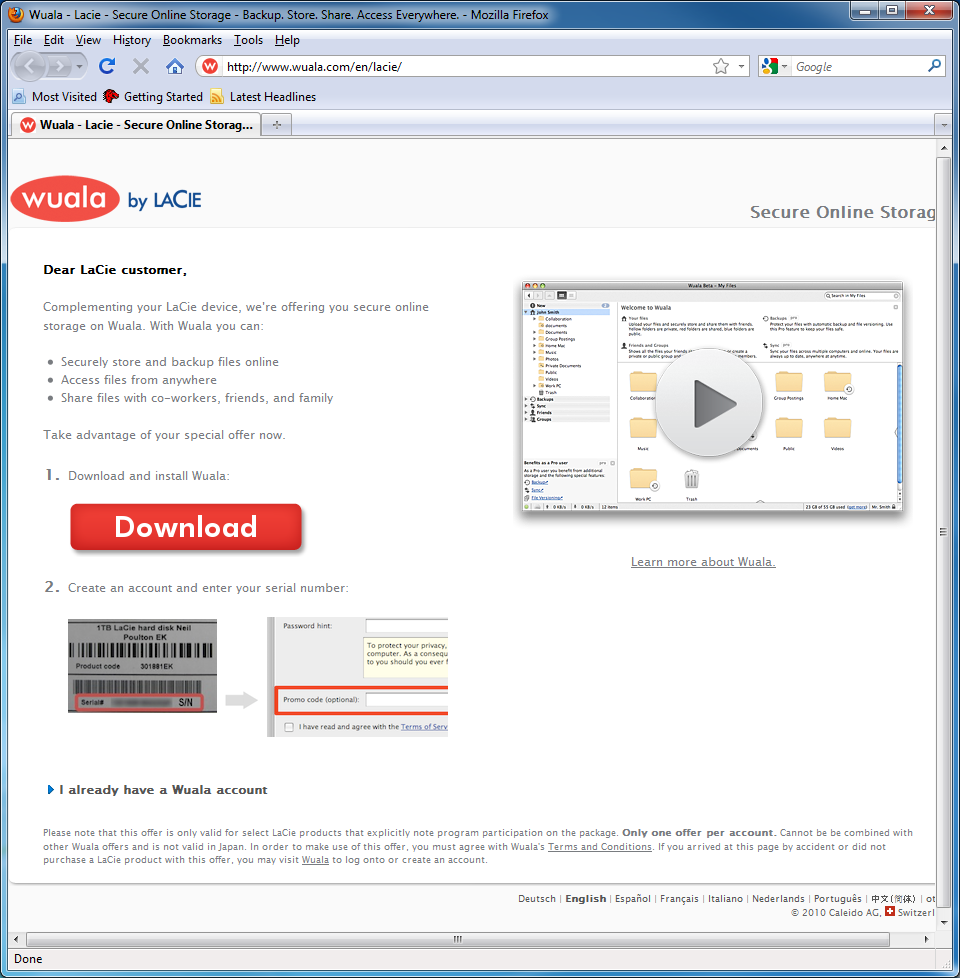Viewport: 960px width, 978px height.
Task: Switch language to Chinese (中文)
Action: [x=893, y=899]
